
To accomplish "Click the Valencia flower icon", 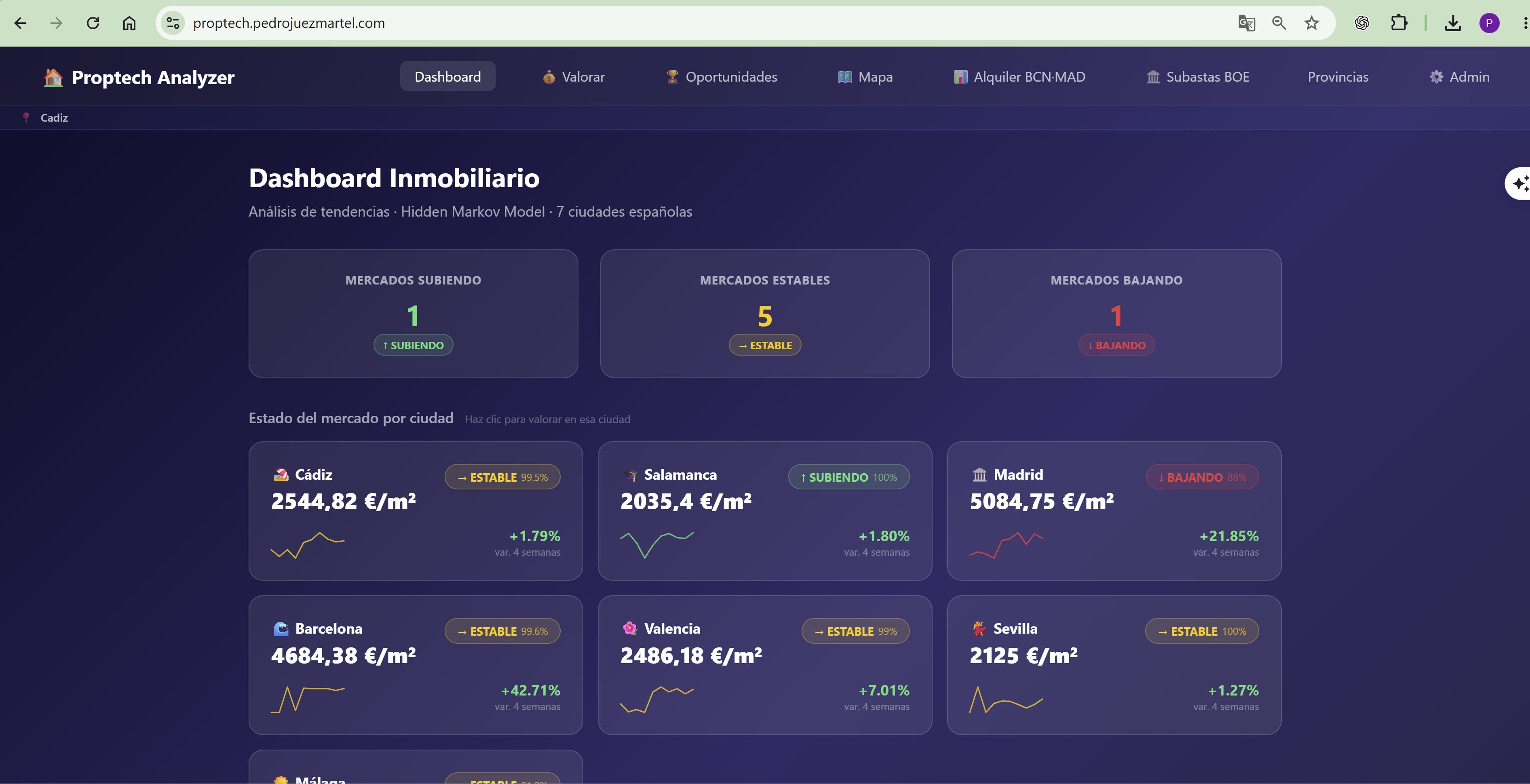I will click(630, 628).
